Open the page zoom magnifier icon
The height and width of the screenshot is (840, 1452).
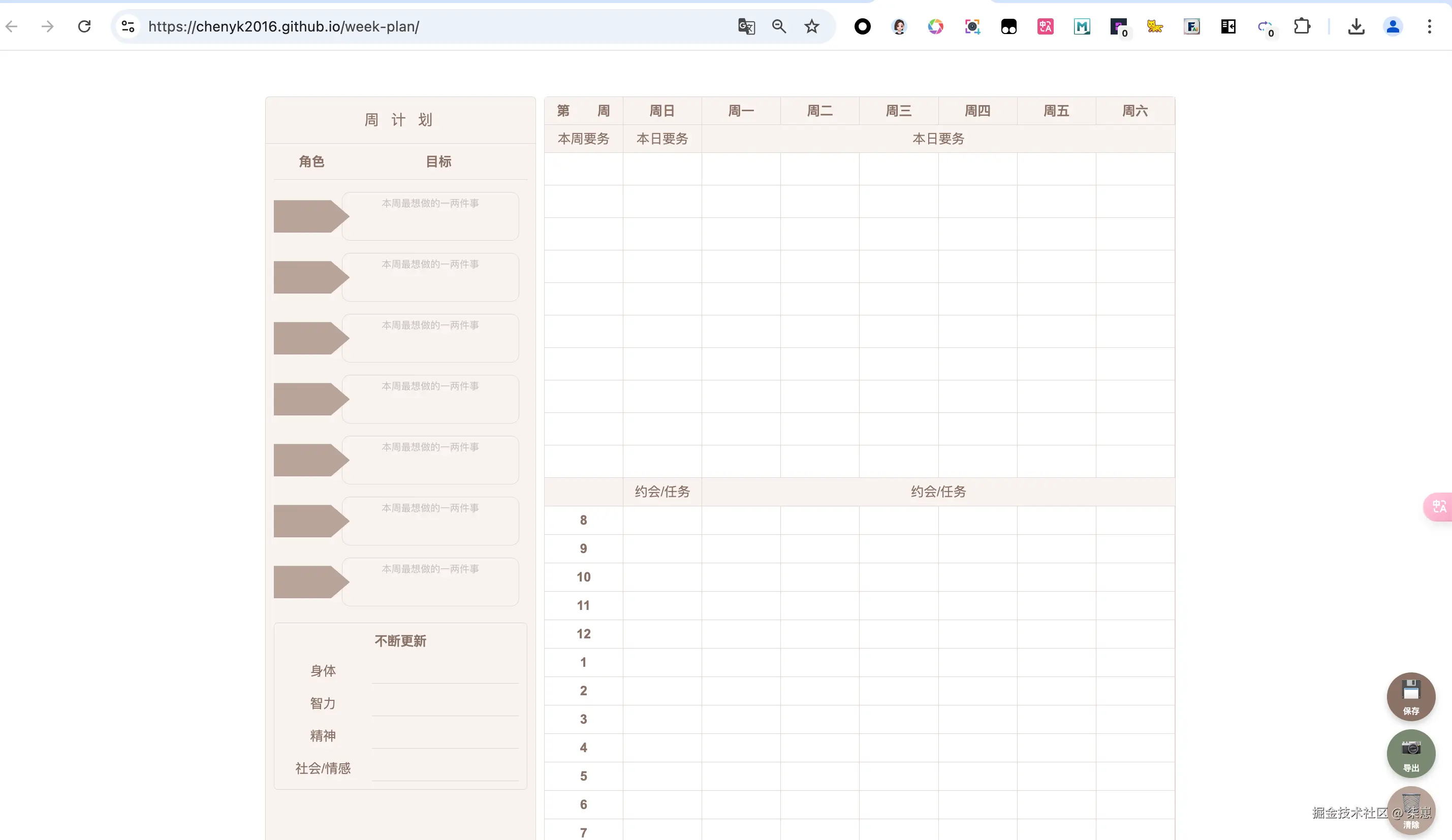click(778, 26)
